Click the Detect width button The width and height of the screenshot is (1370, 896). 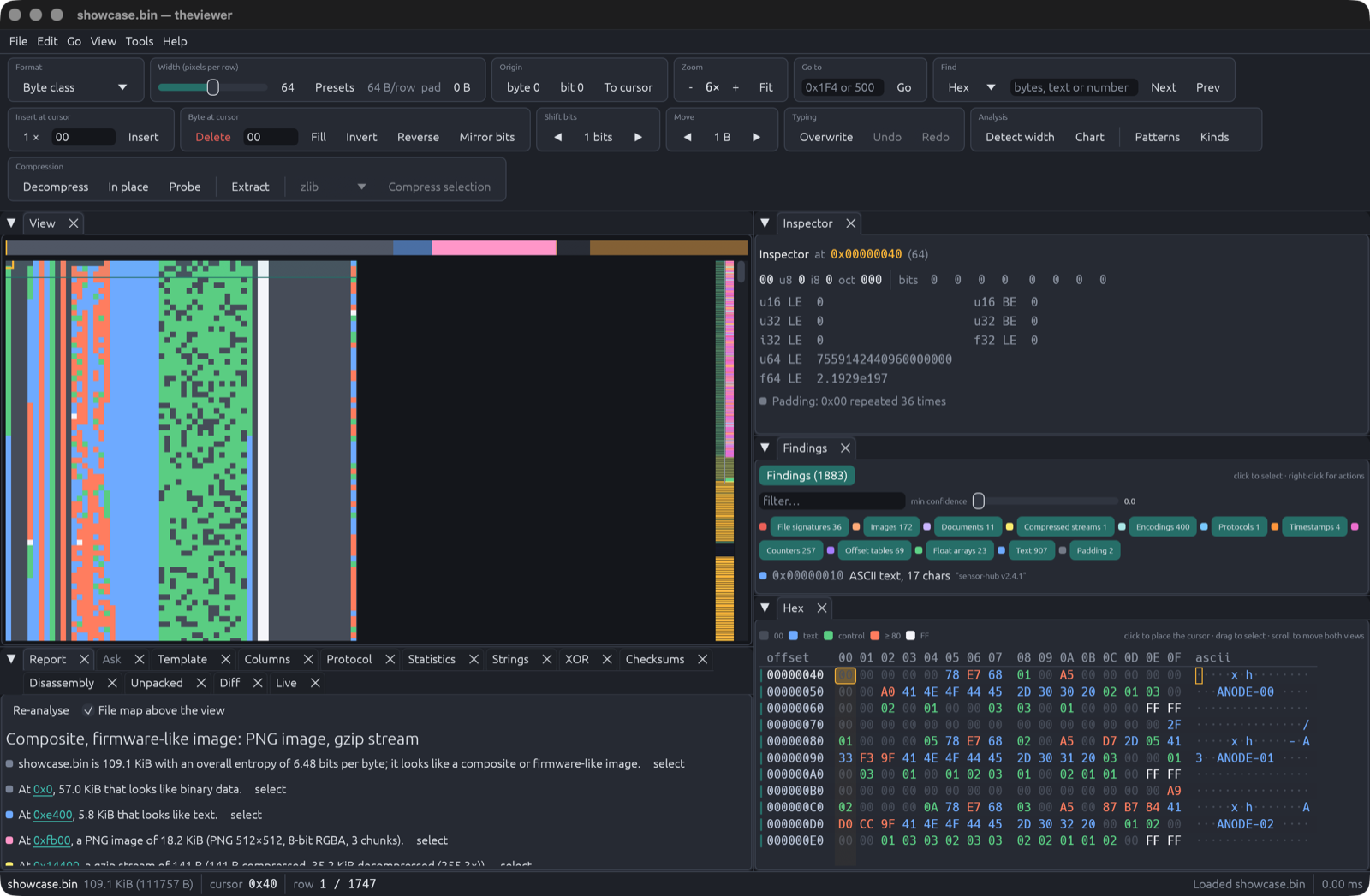pyautogui.click(x=1020, y=137)
